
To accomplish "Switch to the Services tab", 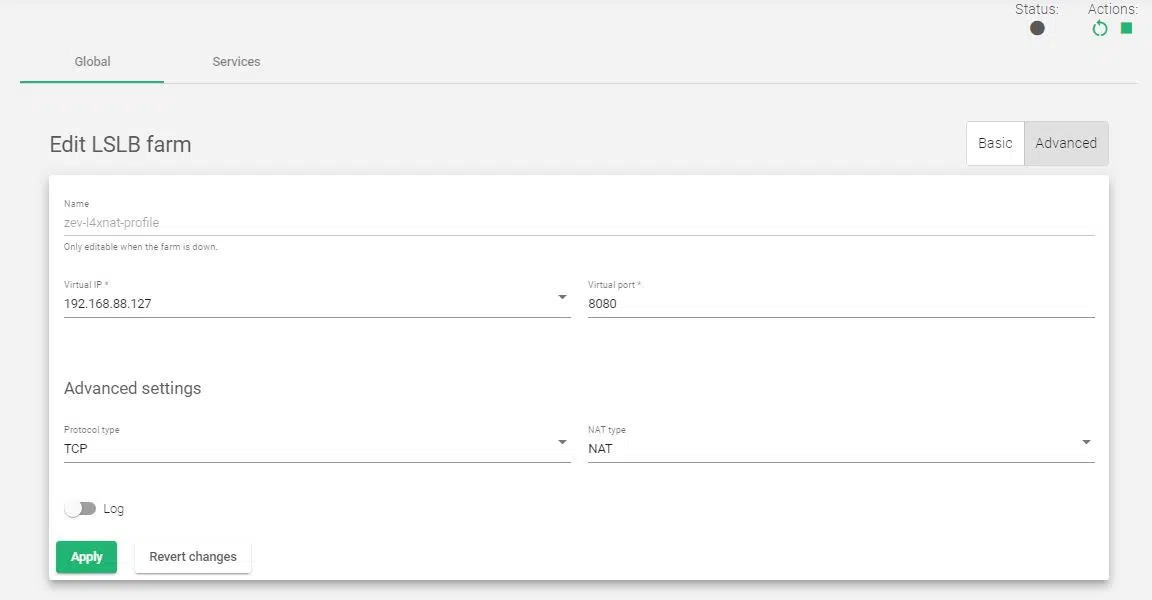I will (x=236, y=62).
